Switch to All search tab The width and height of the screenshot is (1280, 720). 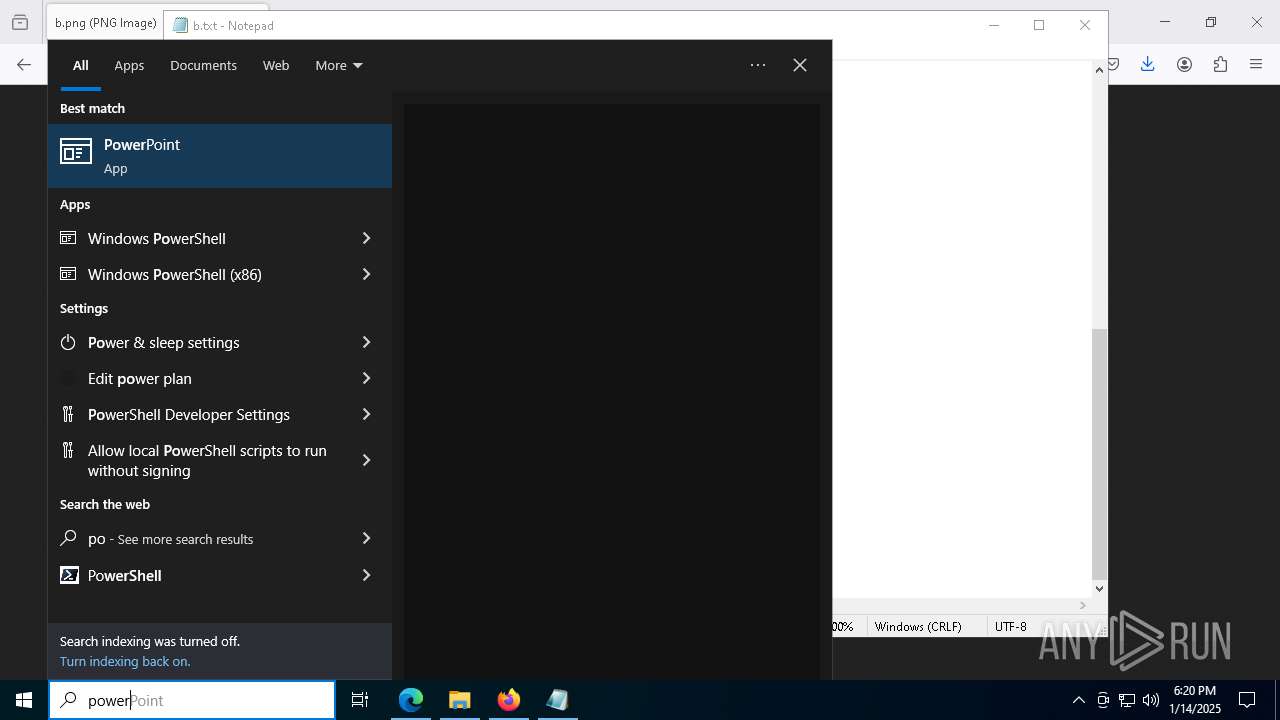click(x=81, y=65)
